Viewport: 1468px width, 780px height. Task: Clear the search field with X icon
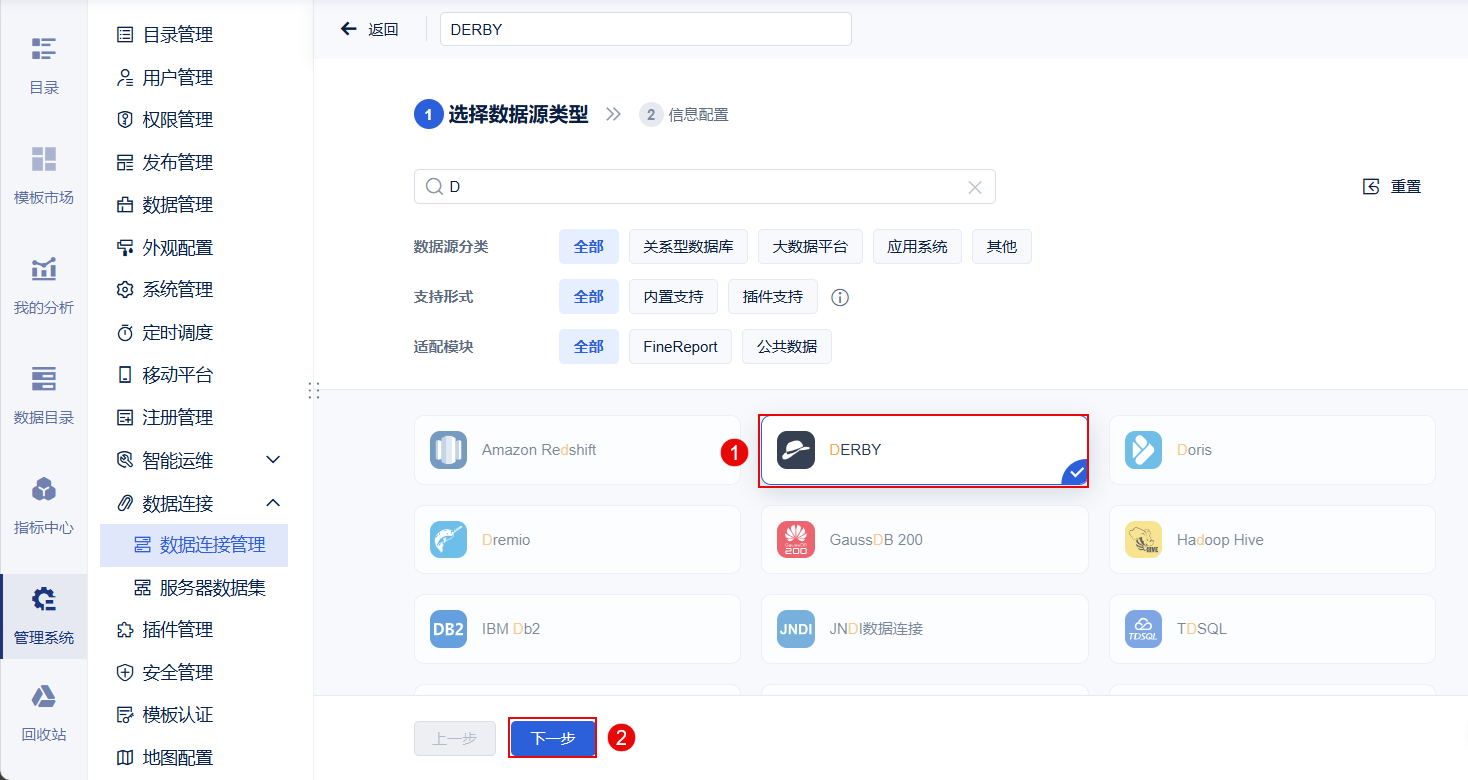975,187
